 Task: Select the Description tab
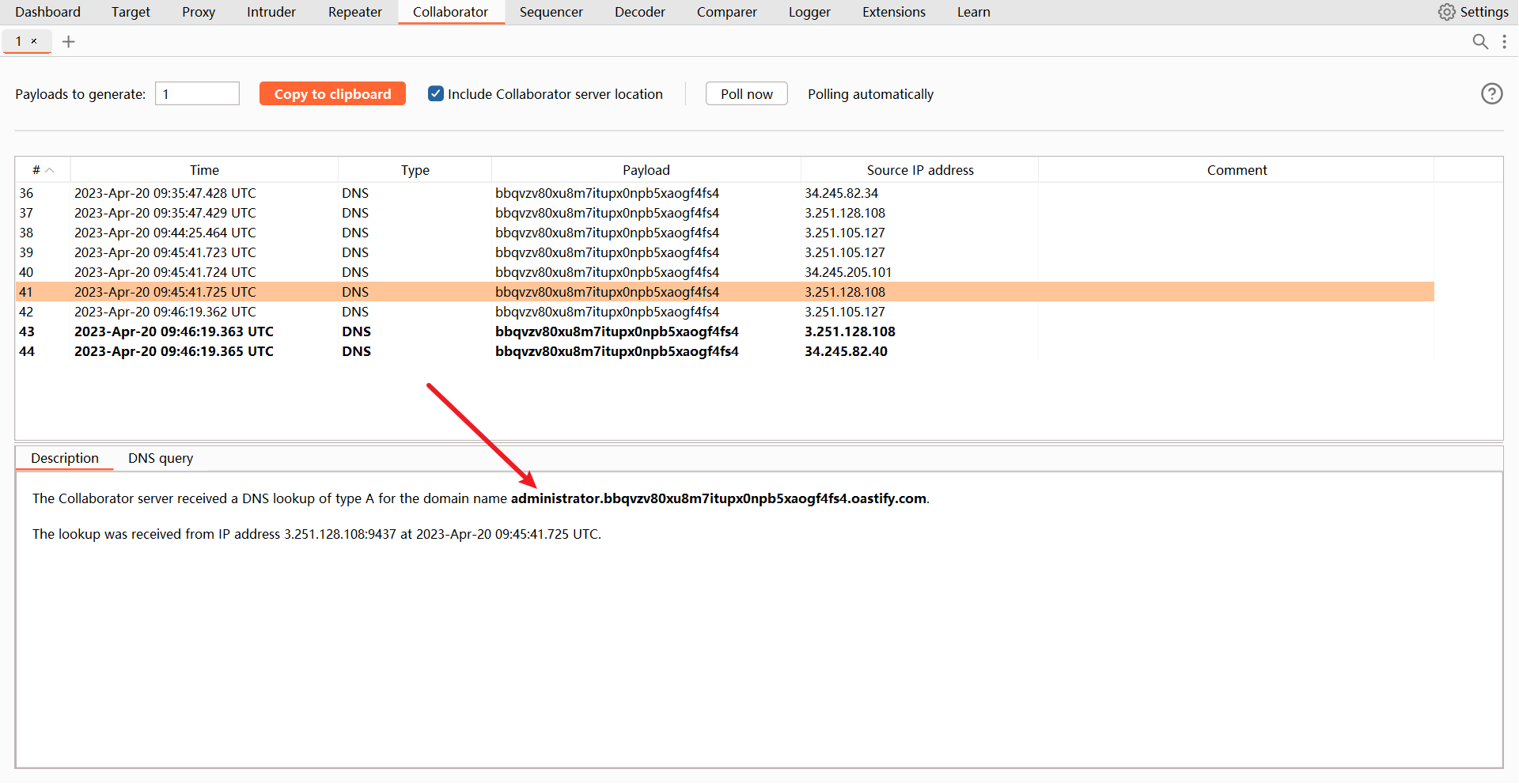[65, 459]
